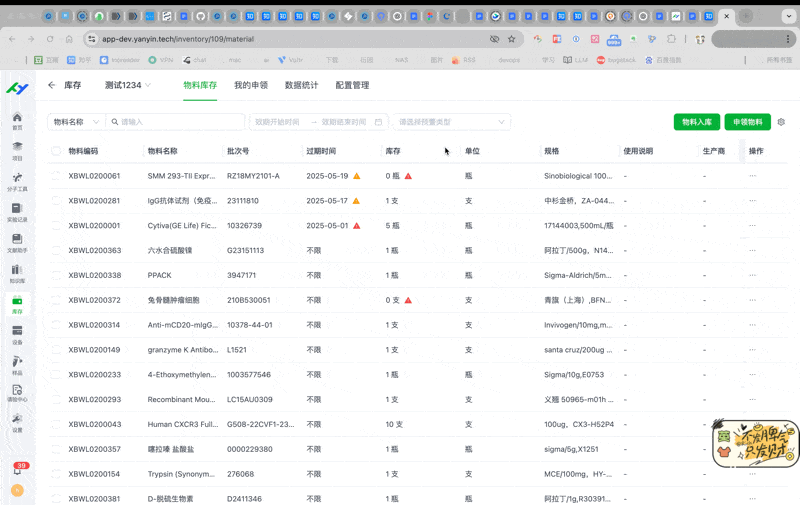Click the notification bell with red badge
The image size is (800, 505).
coord(18,466)
